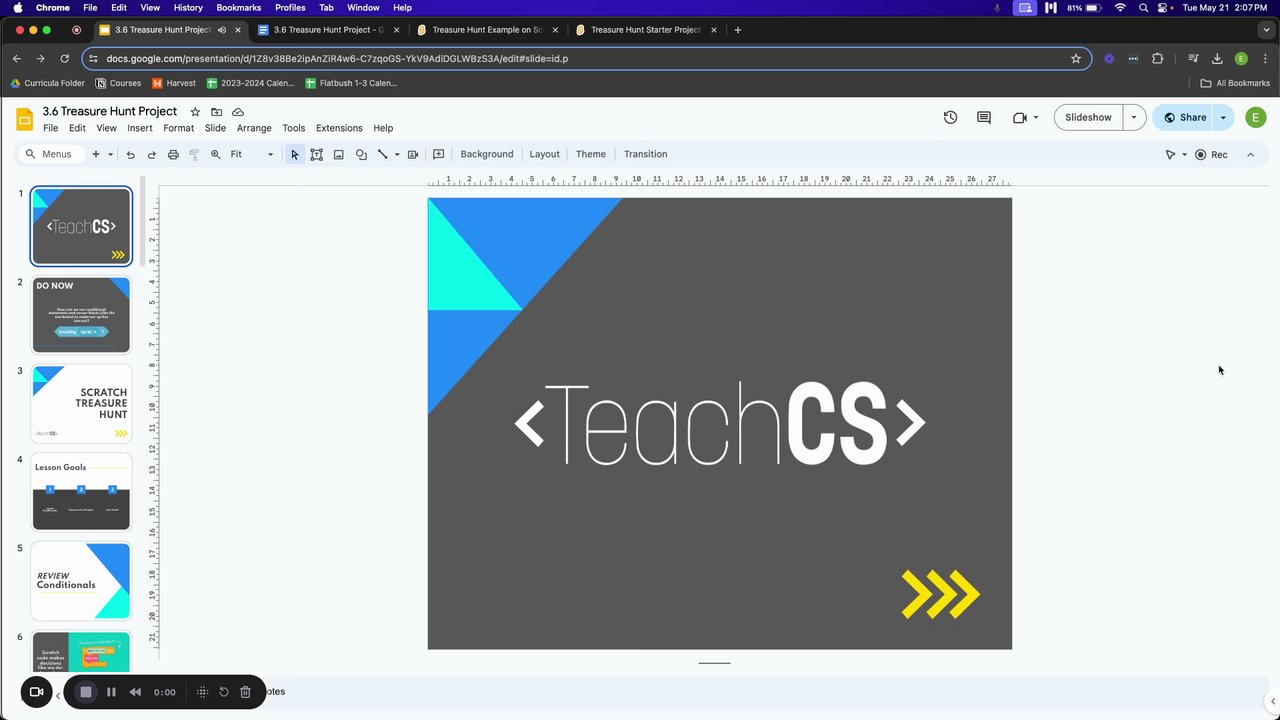Screen dimensions: 1280x720
Task: Open the Insert menu in Slides
Action: pyautogui.click(x=140, y=128)
